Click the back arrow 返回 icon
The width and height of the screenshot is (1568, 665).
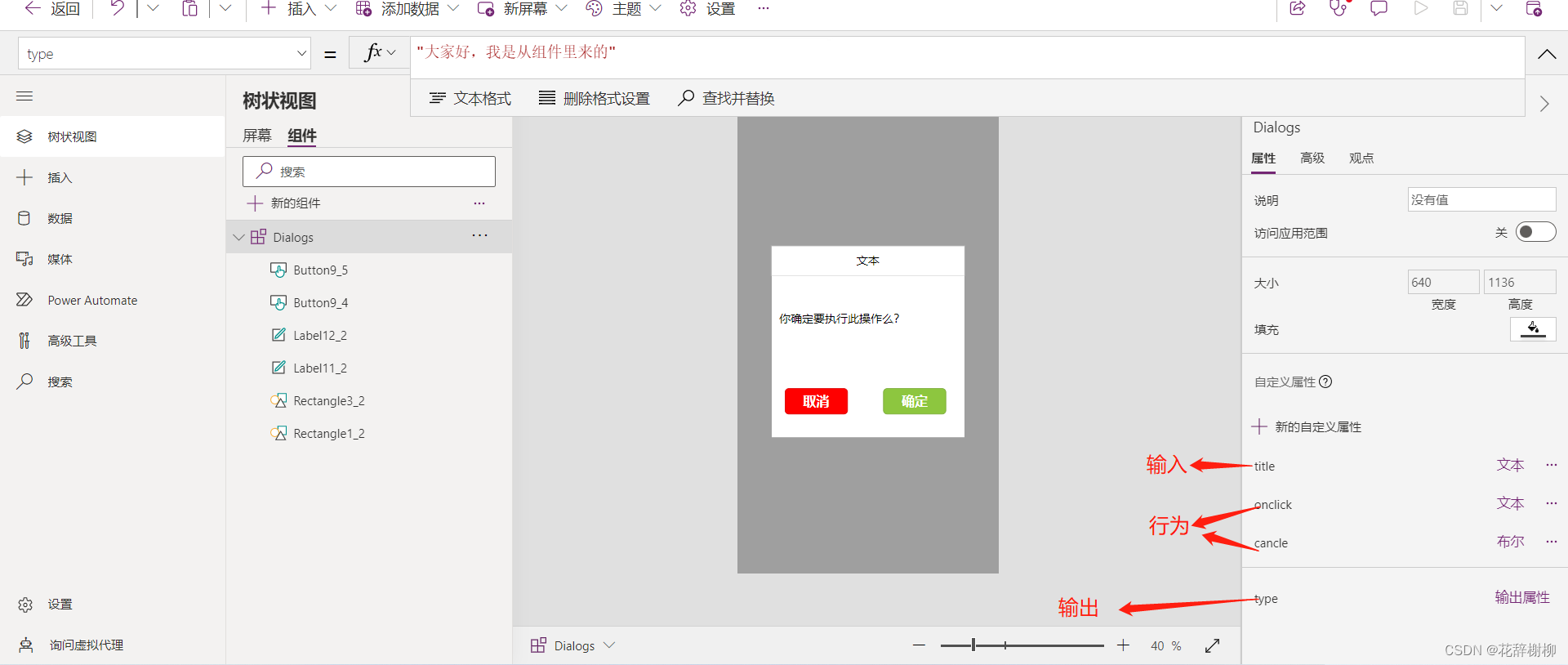(33, 8)
